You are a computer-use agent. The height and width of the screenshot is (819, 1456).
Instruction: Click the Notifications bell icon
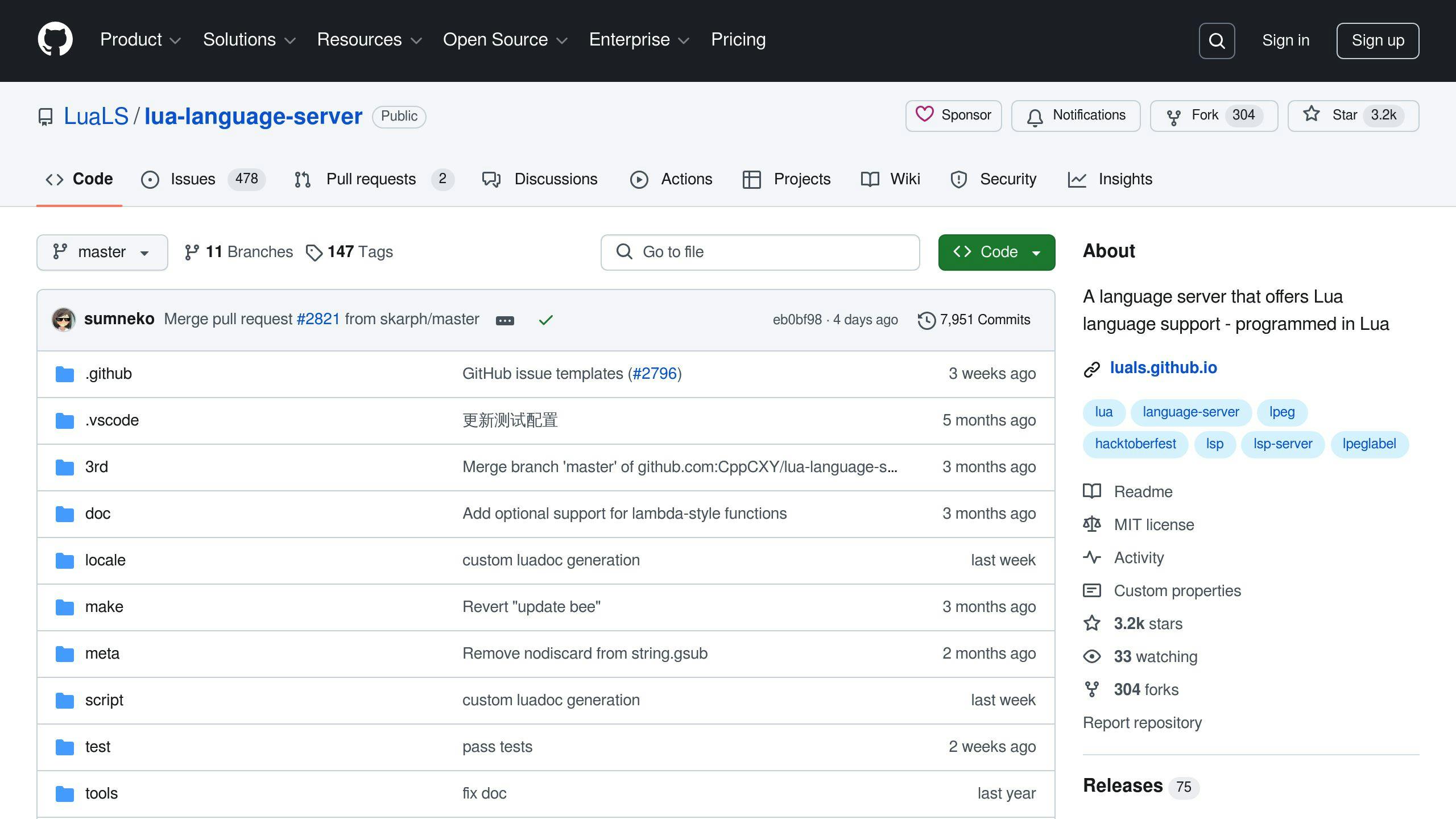tap(1035, 117)
